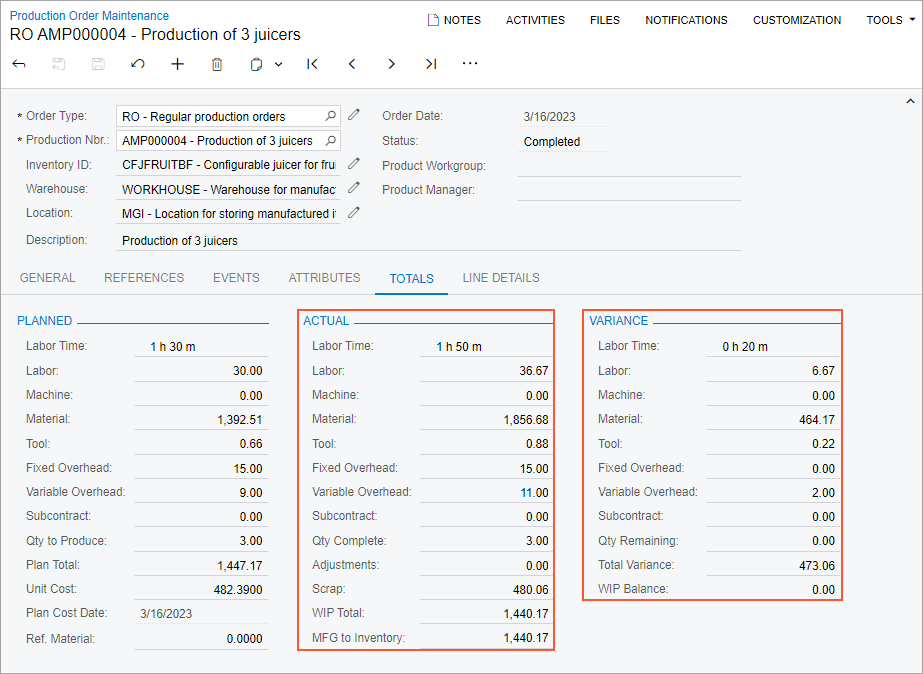Viewport: 923px width, 674px height.
Task: Go to the next record
Action: tap(391, 64)
